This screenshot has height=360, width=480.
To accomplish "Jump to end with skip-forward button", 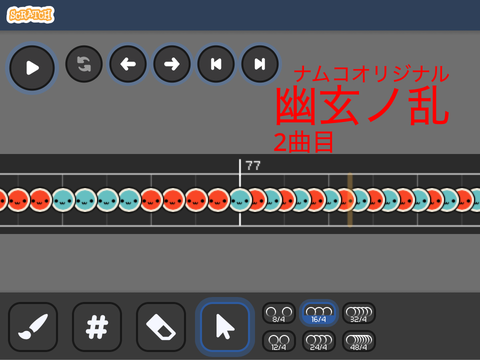I will tap(260, 64).
